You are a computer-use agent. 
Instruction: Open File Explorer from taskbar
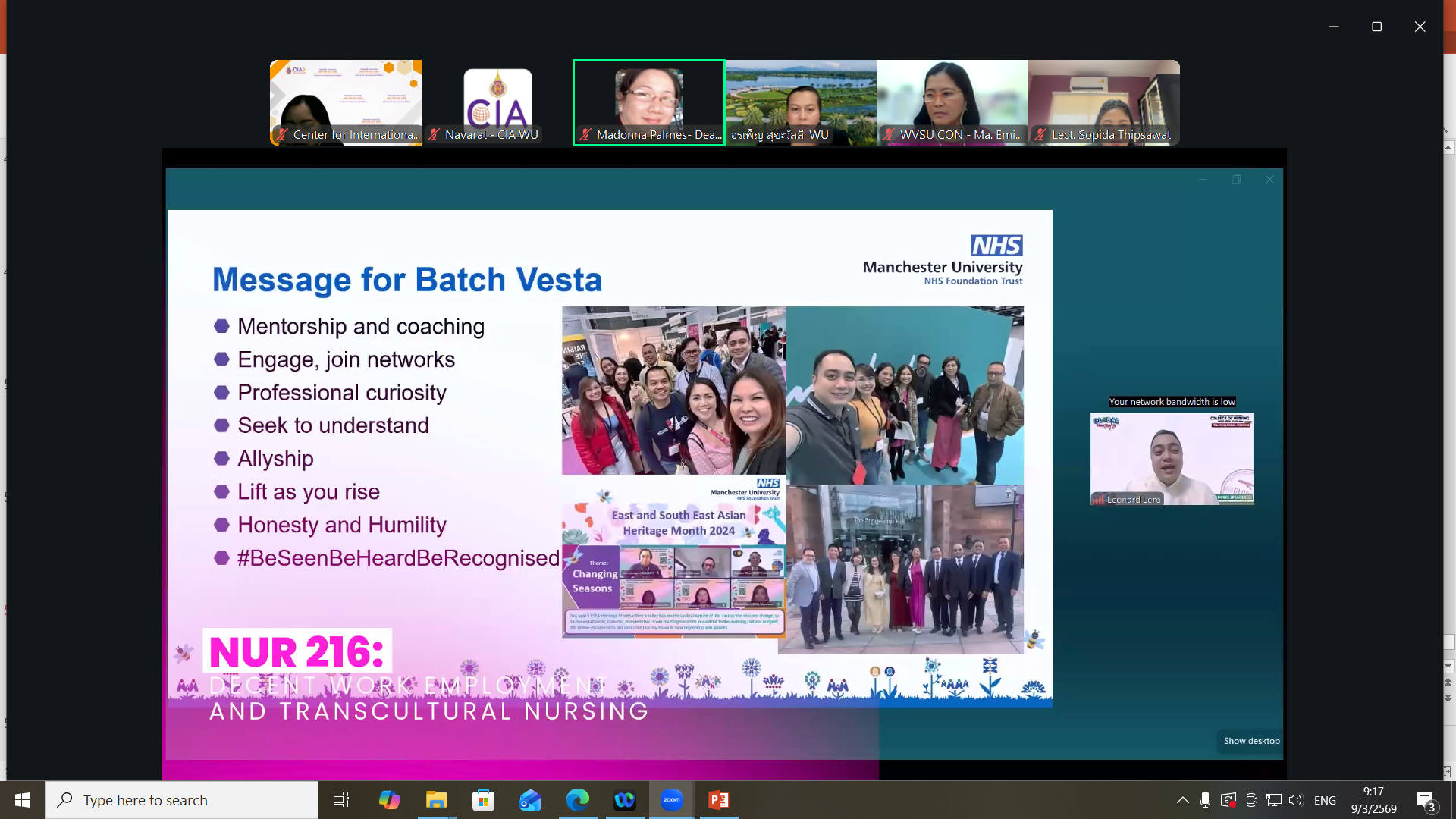[436, 800]
